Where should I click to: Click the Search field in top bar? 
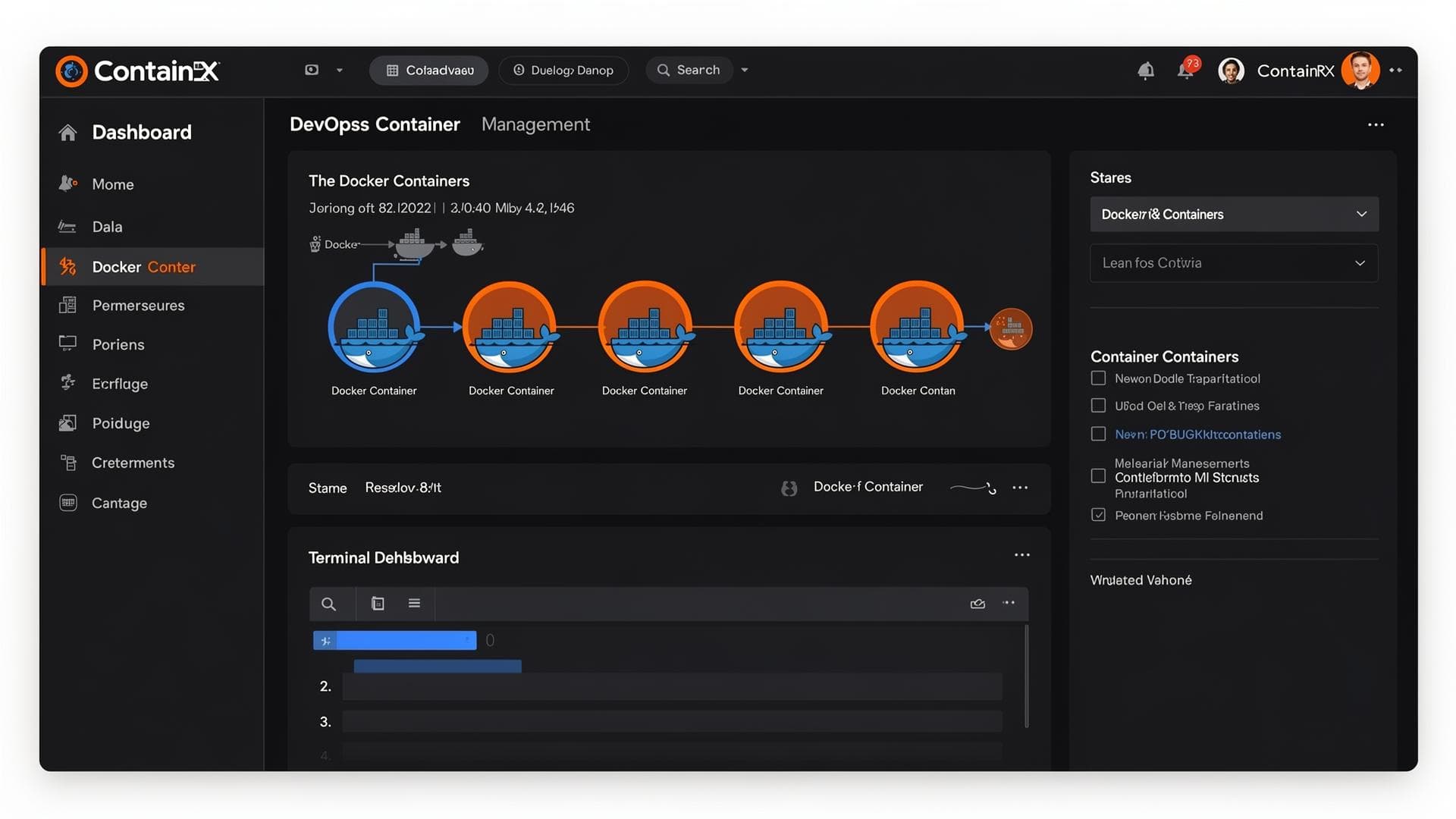click(x=689, y=70)
